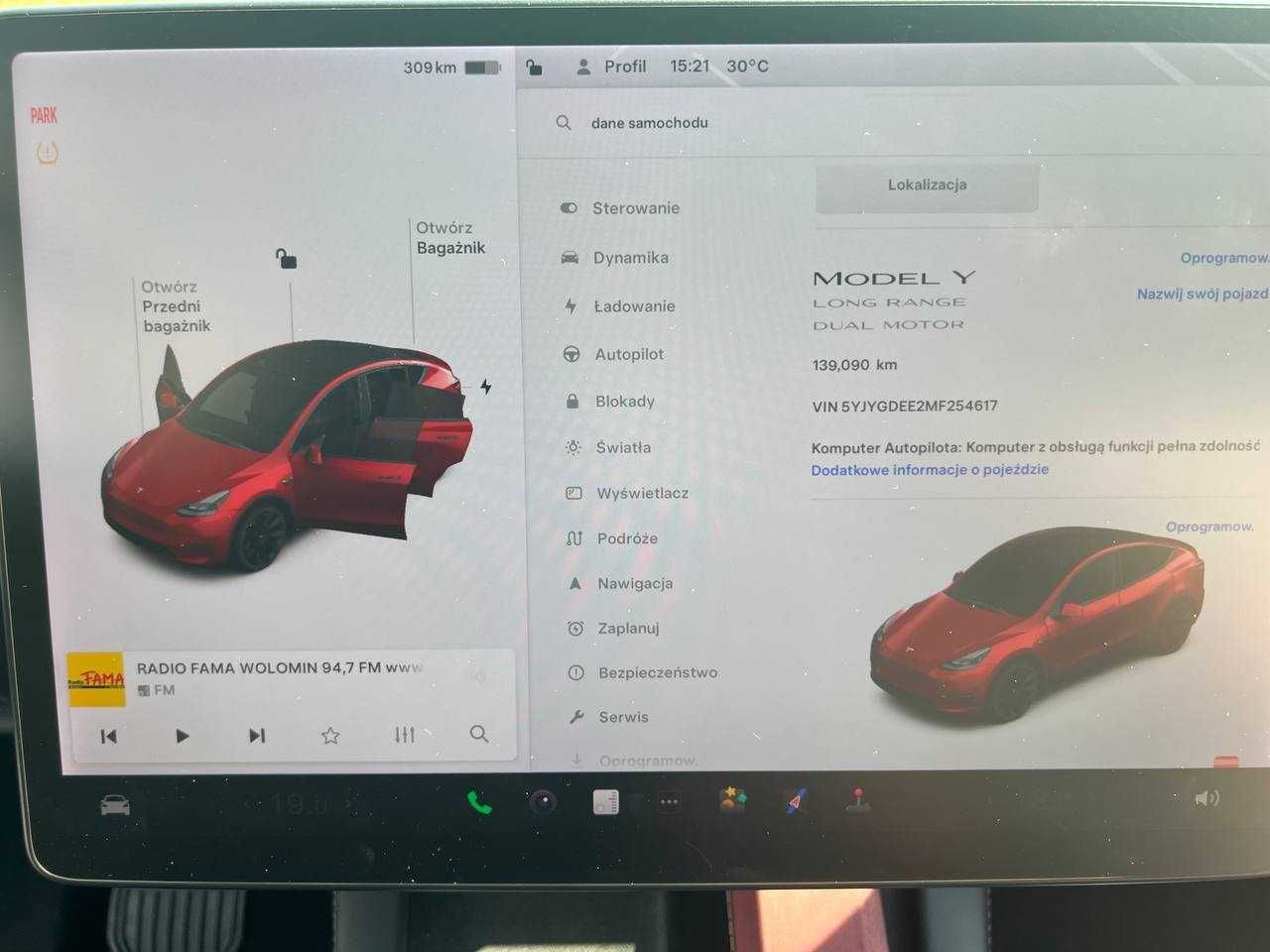Open the Toybox app icon

(x=732, y=799)
